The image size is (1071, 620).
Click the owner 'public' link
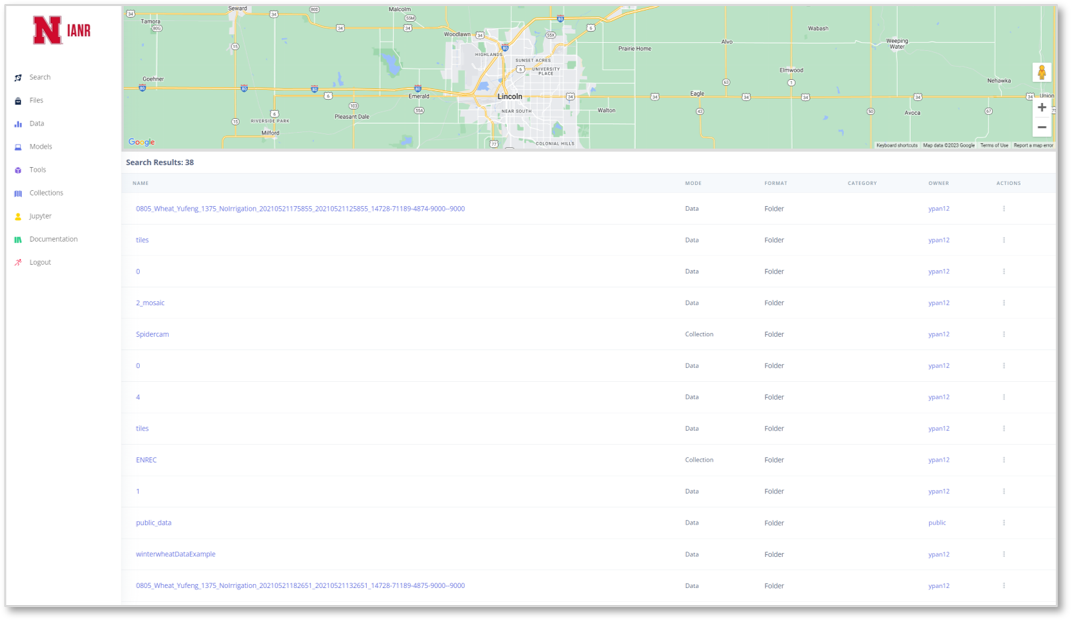[x=937, y=523]
